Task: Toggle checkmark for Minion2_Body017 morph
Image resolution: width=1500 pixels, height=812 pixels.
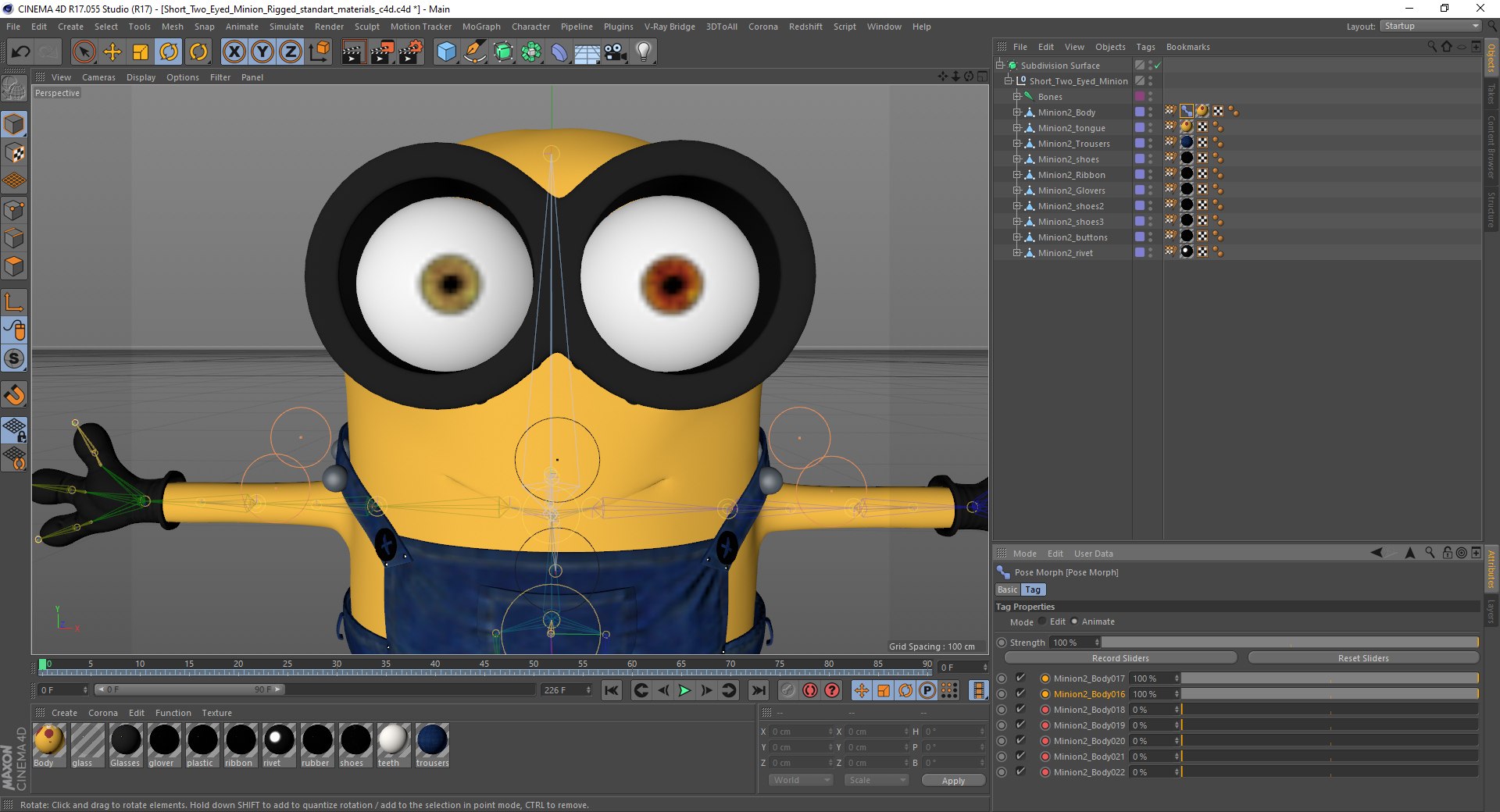Action: [1020, 678]
